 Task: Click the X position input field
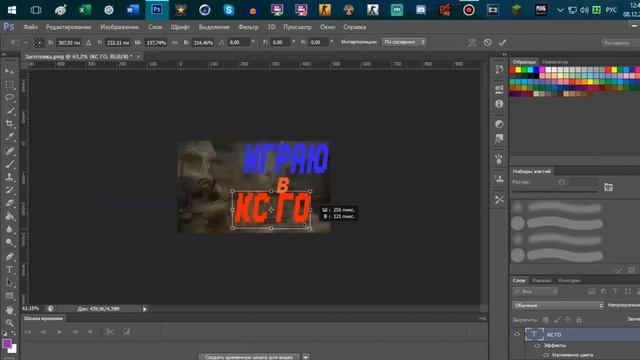[x=68, y=42]
